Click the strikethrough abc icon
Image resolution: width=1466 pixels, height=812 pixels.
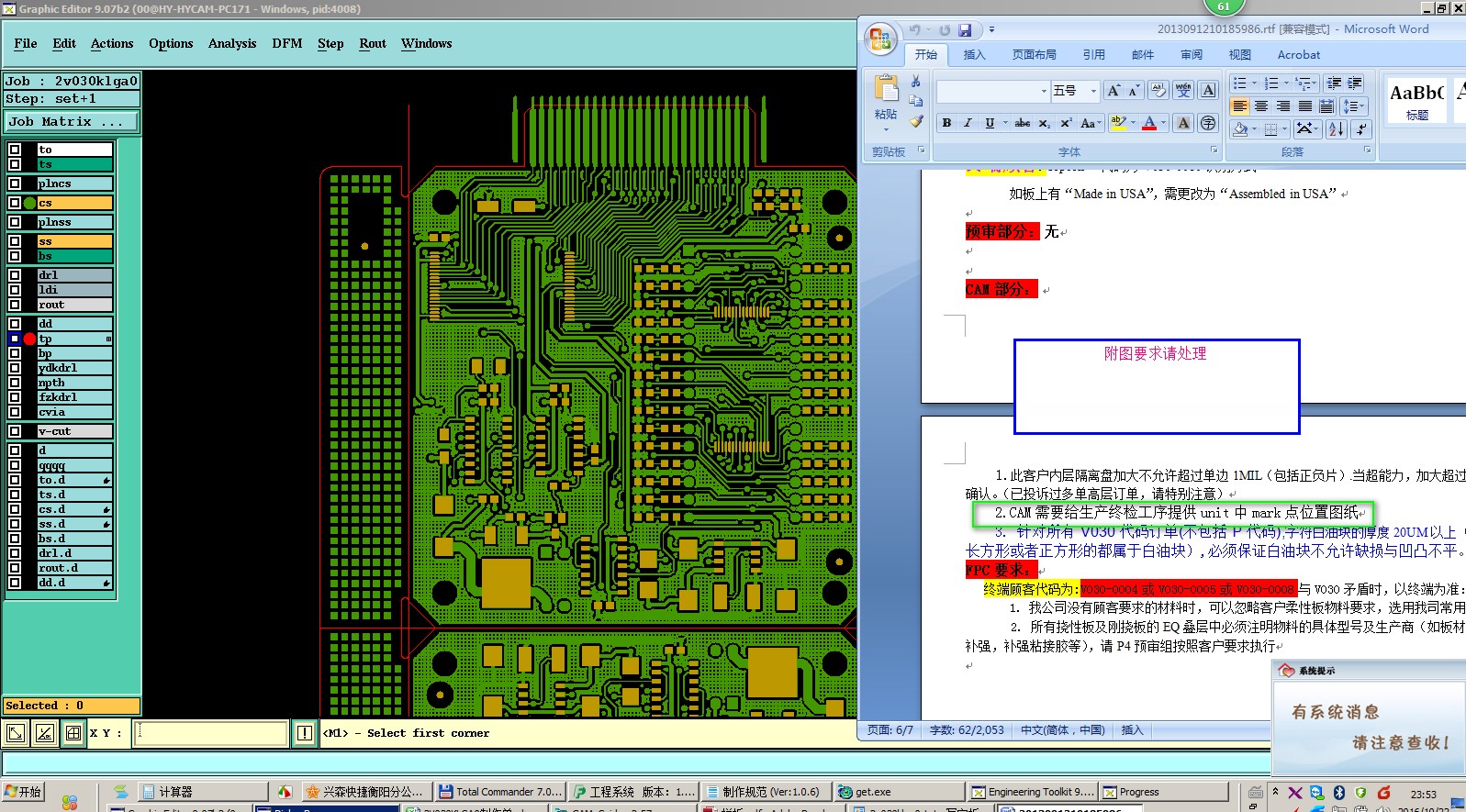(x=1023, y=123)
